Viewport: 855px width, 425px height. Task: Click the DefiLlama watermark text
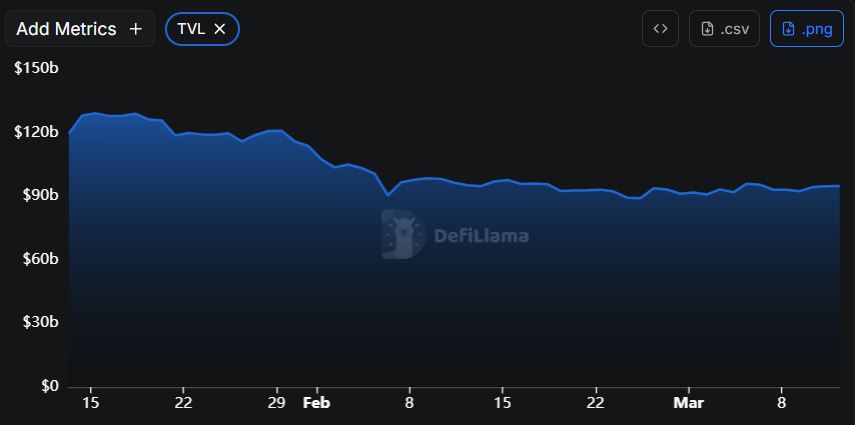(481, 237)
